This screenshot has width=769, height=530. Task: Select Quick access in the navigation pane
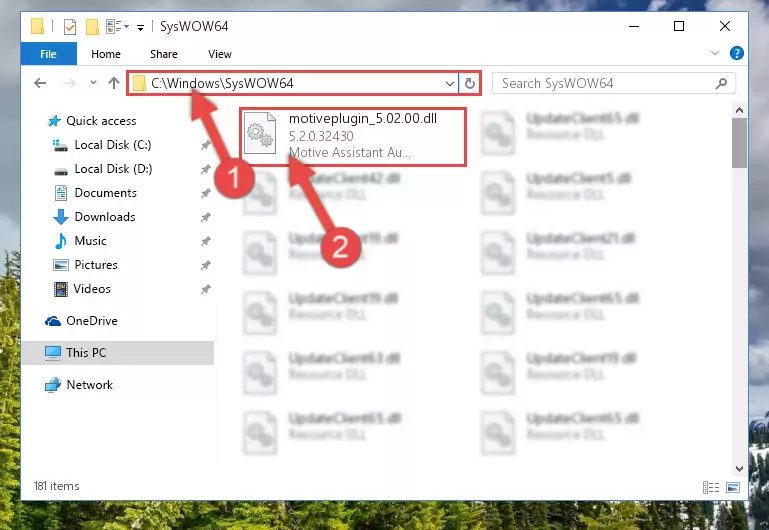[x=101, y=121]
